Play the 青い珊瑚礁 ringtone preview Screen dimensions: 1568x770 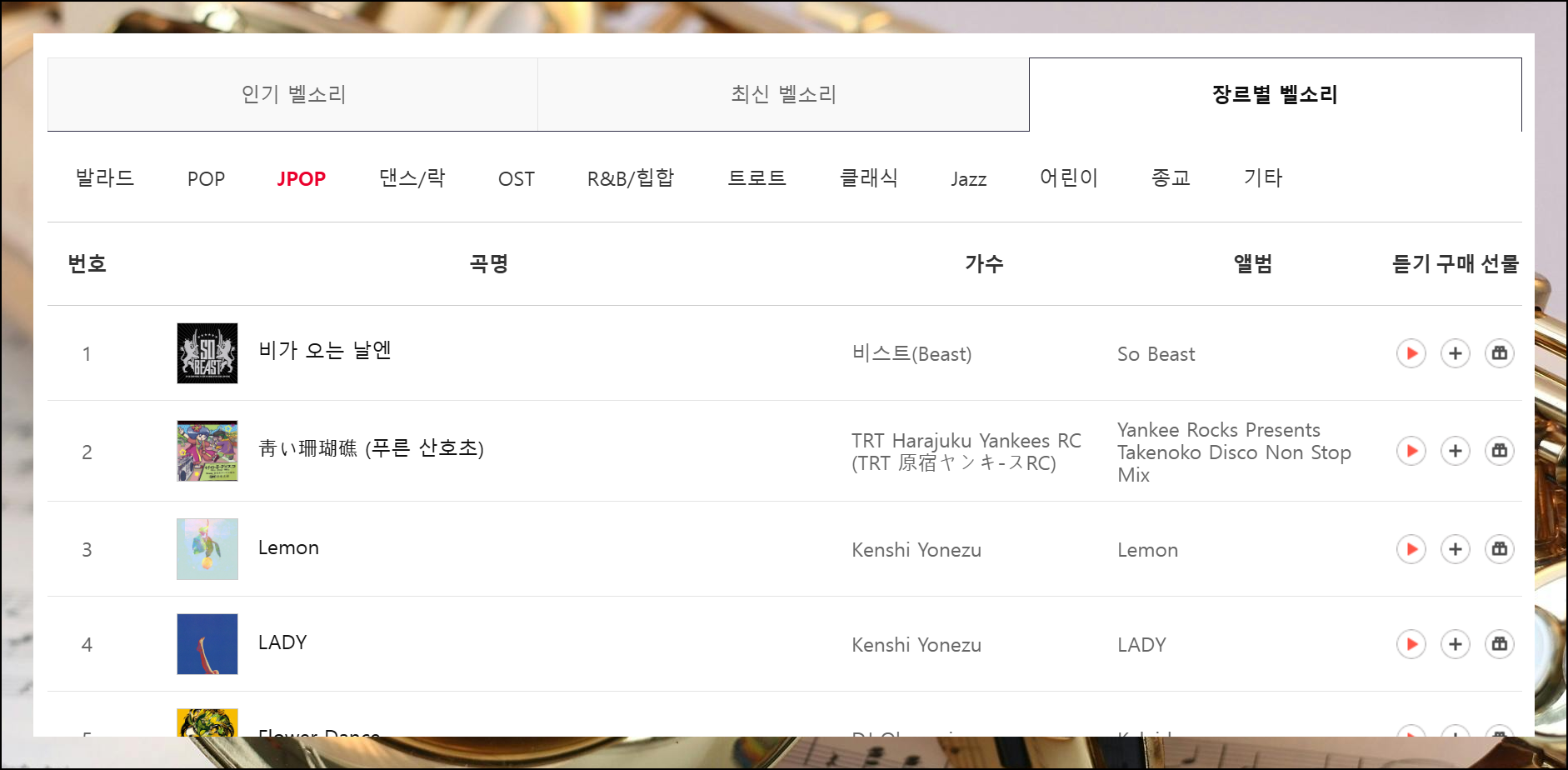[x=1411, y=451]
